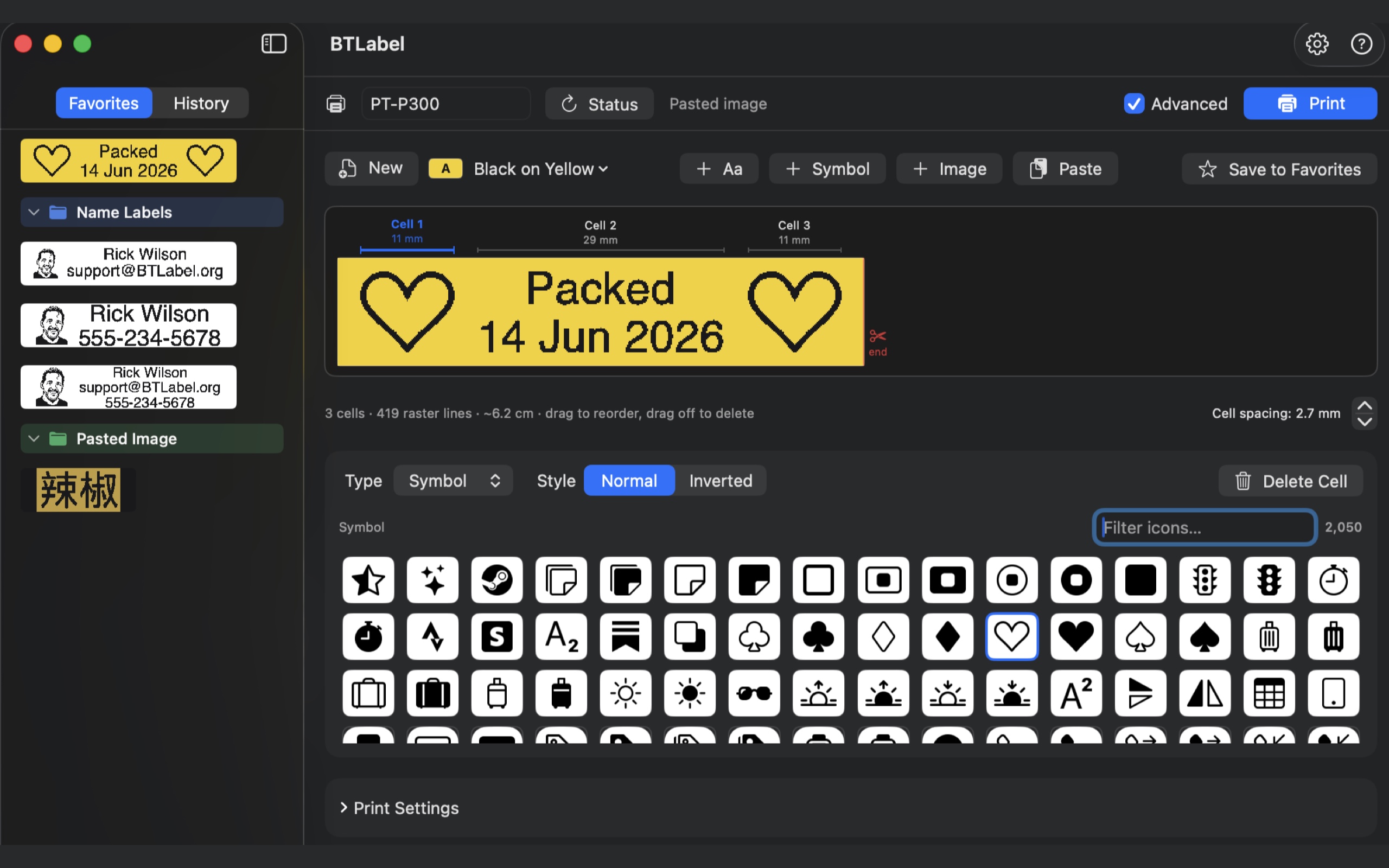Viewport: 1389px width, 868px height.
Task: Choose the outlined spade suit symbol
Action: [x=1140, y=637]
